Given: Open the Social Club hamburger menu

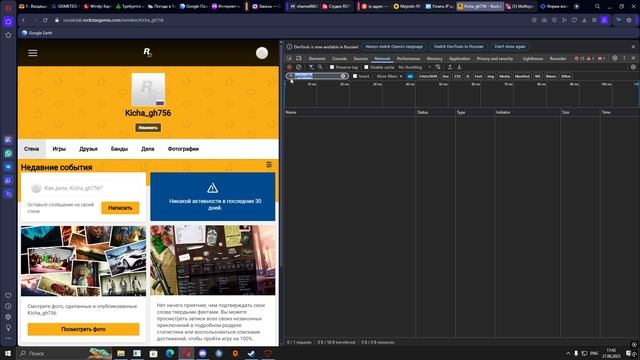Looking at the screenshot, I should pyautogui.click(x=33, y=53).
